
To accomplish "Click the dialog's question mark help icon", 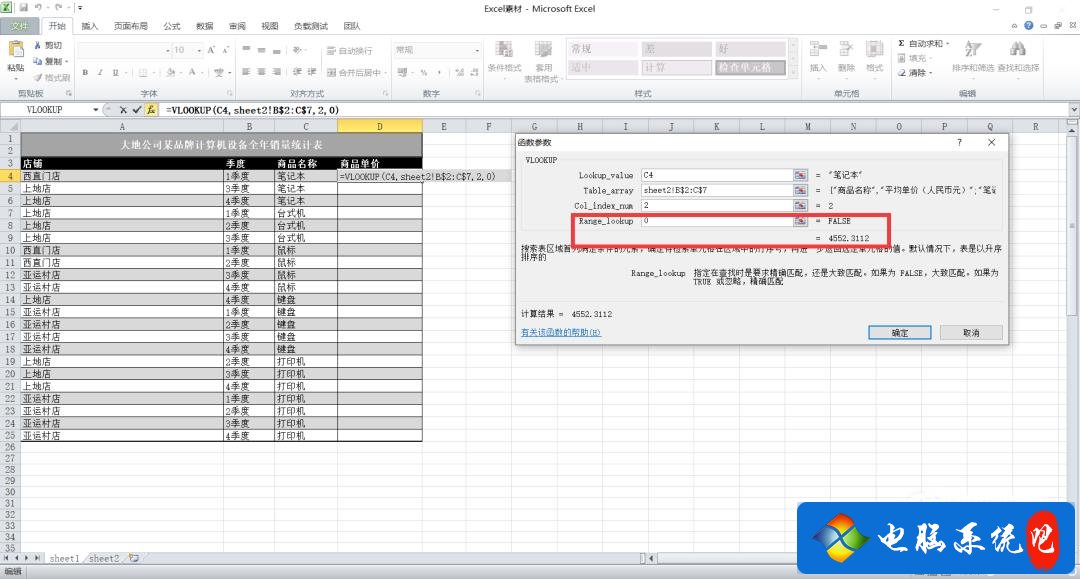I will click(x=959, y=143).
